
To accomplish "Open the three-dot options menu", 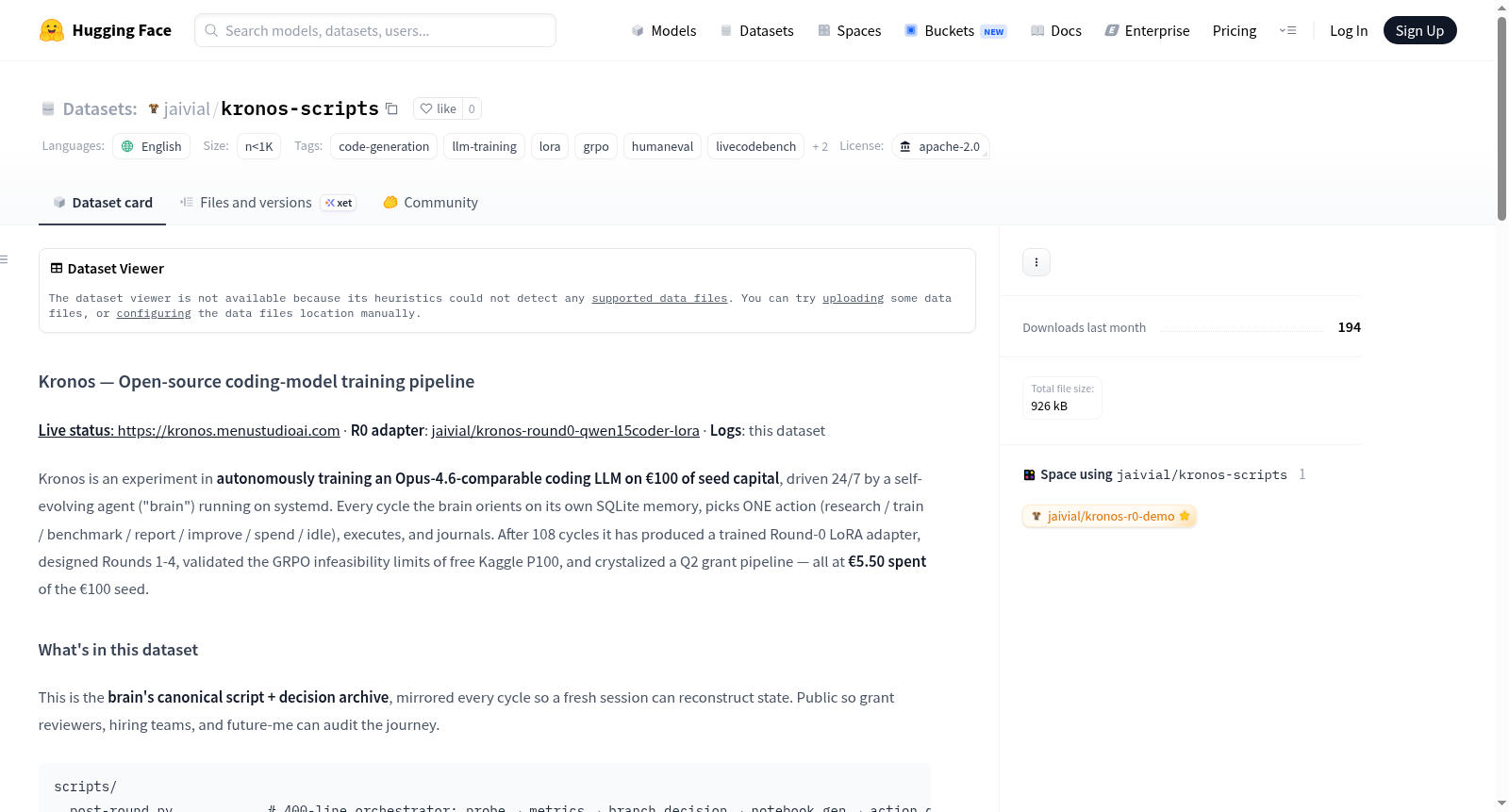I will (1036, 262).
